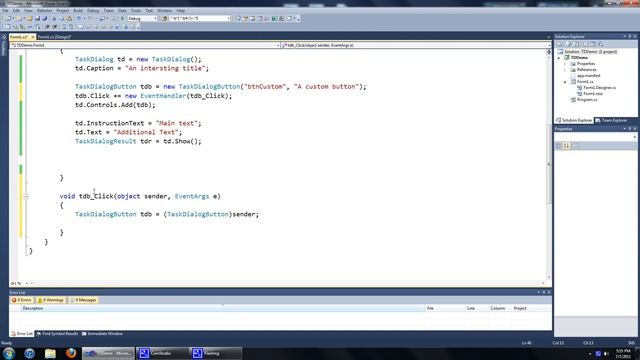Click View Code icon in Solution Explorer
Image resolution: width=640 pixels, height=360 pixels.
pos(585,44)
